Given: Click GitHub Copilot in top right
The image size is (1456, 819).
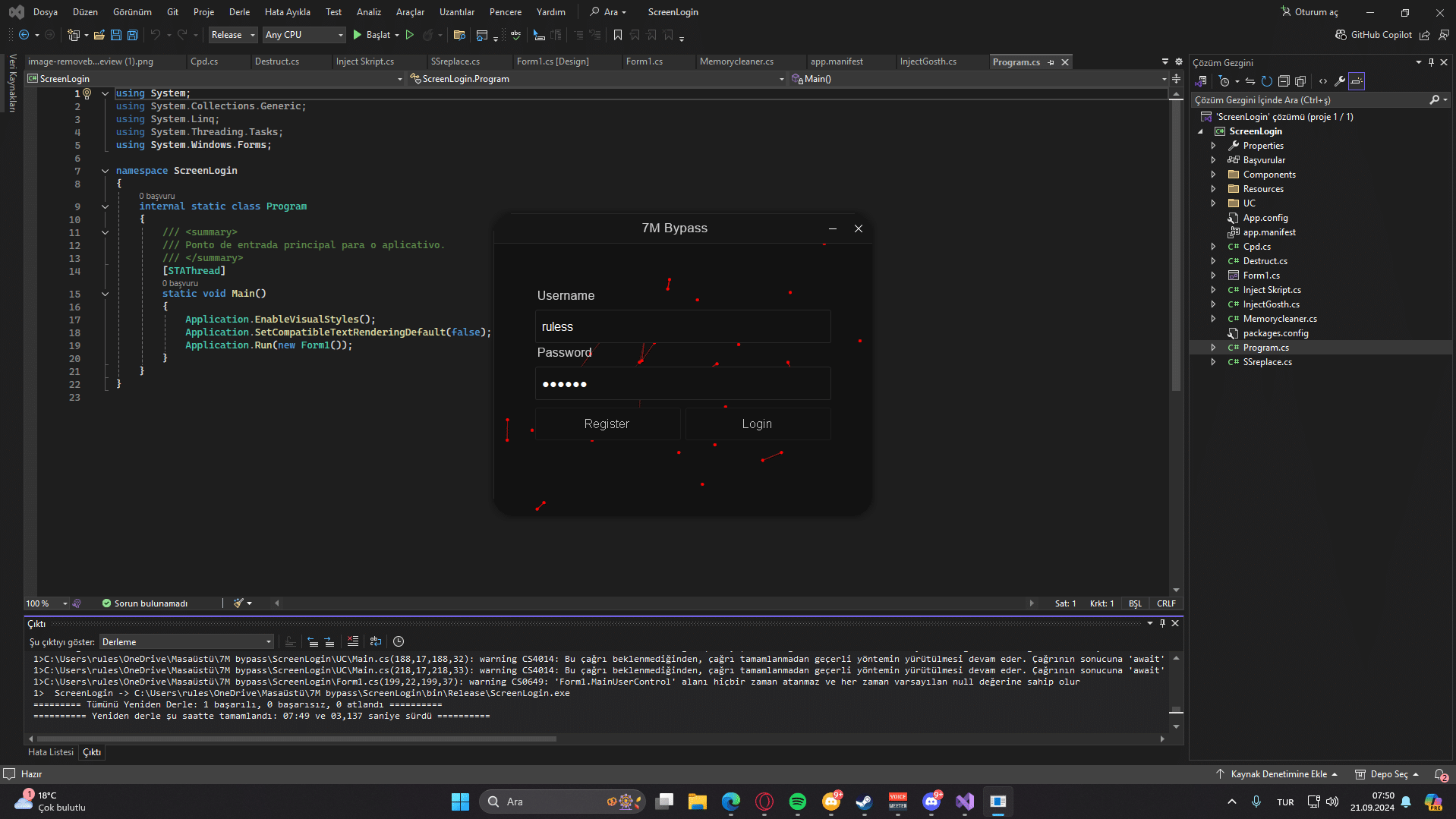Looking at the screenshot, I should tap(1374, 35).
